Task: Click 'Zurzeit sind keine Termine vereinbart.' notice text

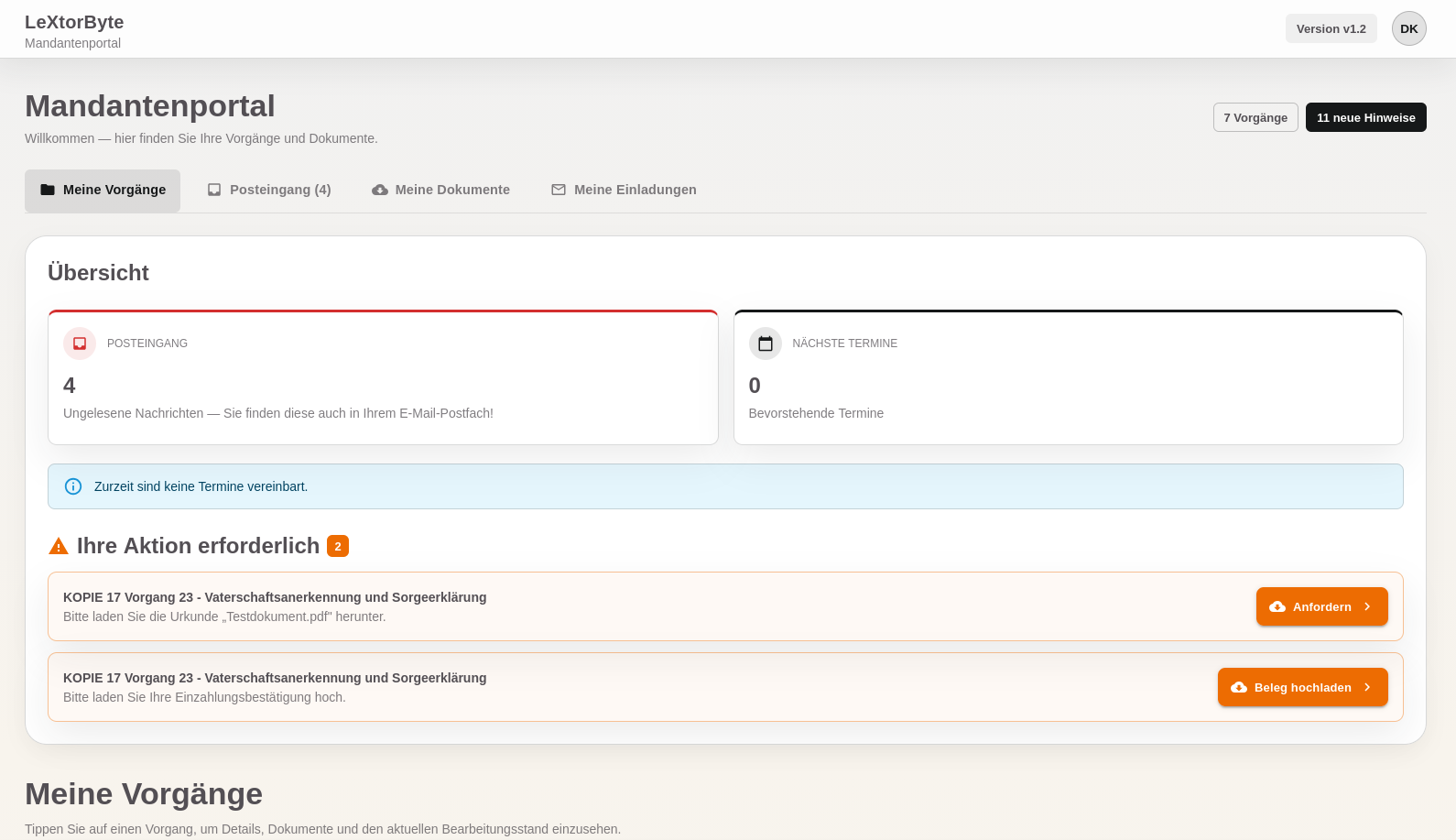Action: [201, 486]
